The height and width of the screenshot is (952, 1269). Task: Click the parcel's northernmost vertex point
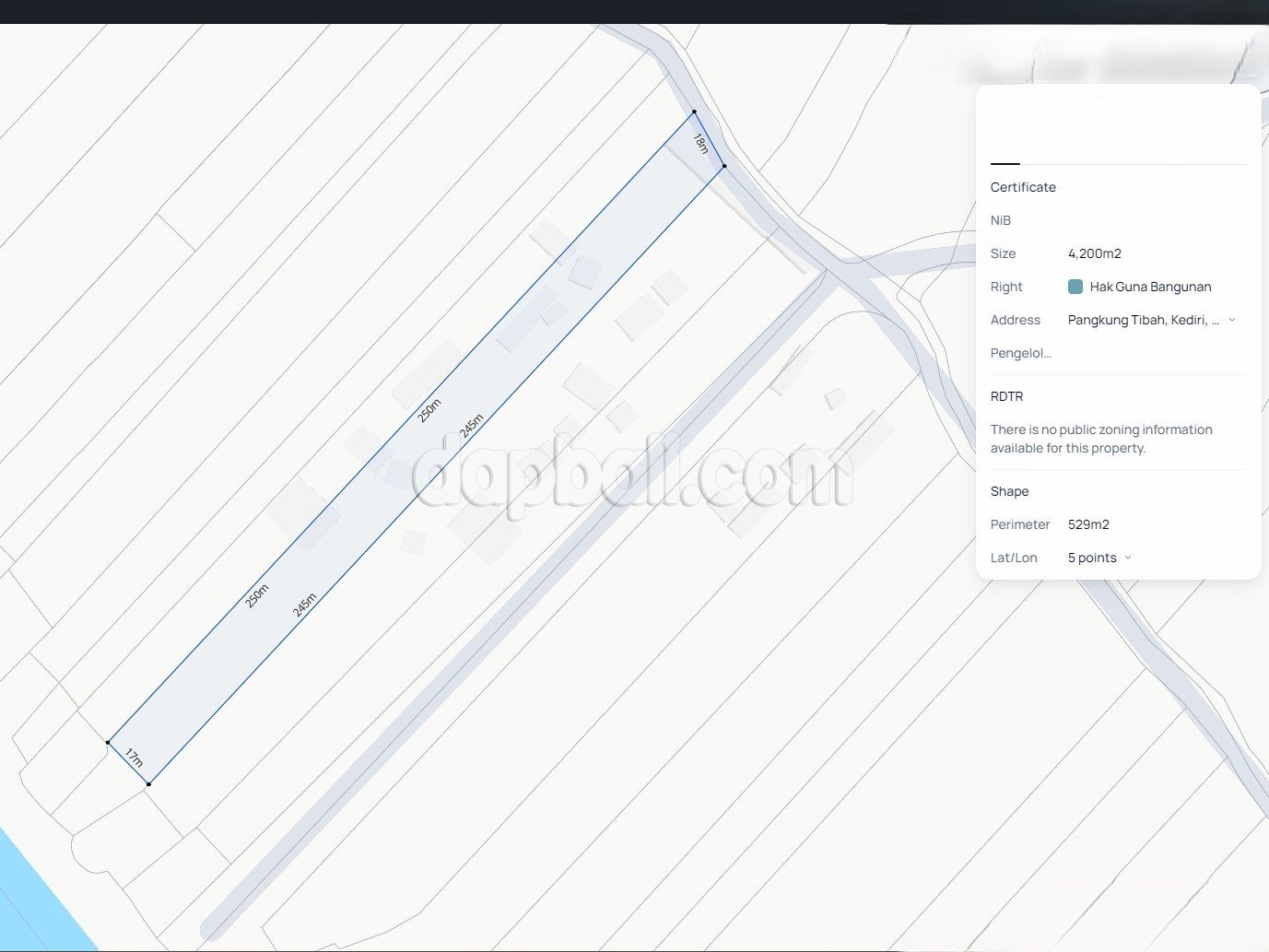click(x=694, y=112)
